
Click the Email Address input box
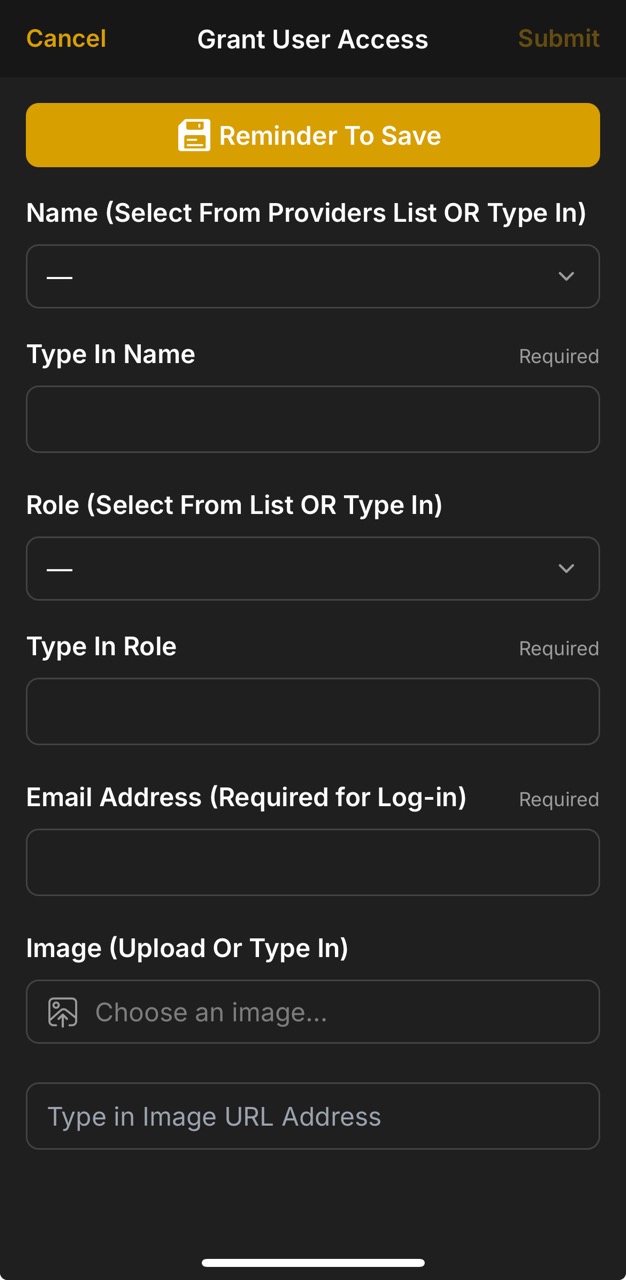click(x=313, y=862)
